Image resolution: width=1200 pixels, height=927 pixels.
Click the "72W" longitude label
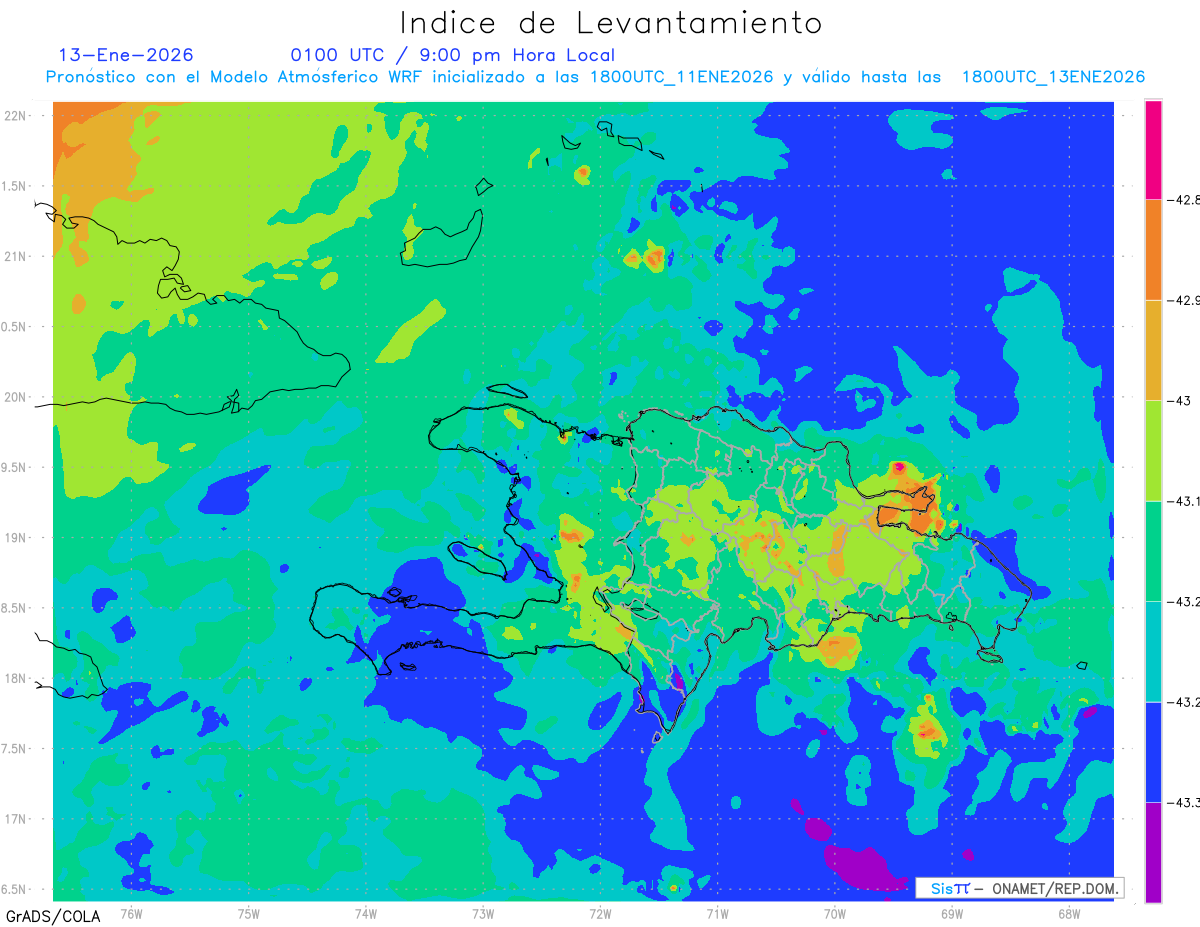(600, 913)
